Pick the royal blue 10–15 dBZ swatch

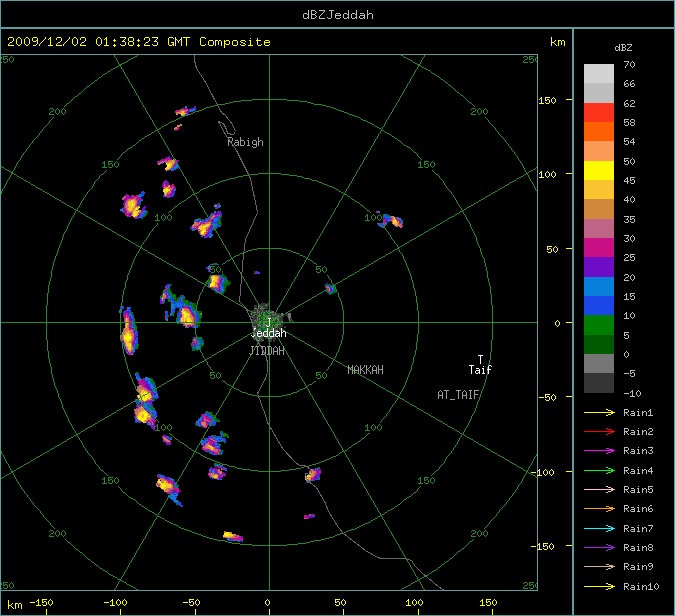click(x=599, y=306)
